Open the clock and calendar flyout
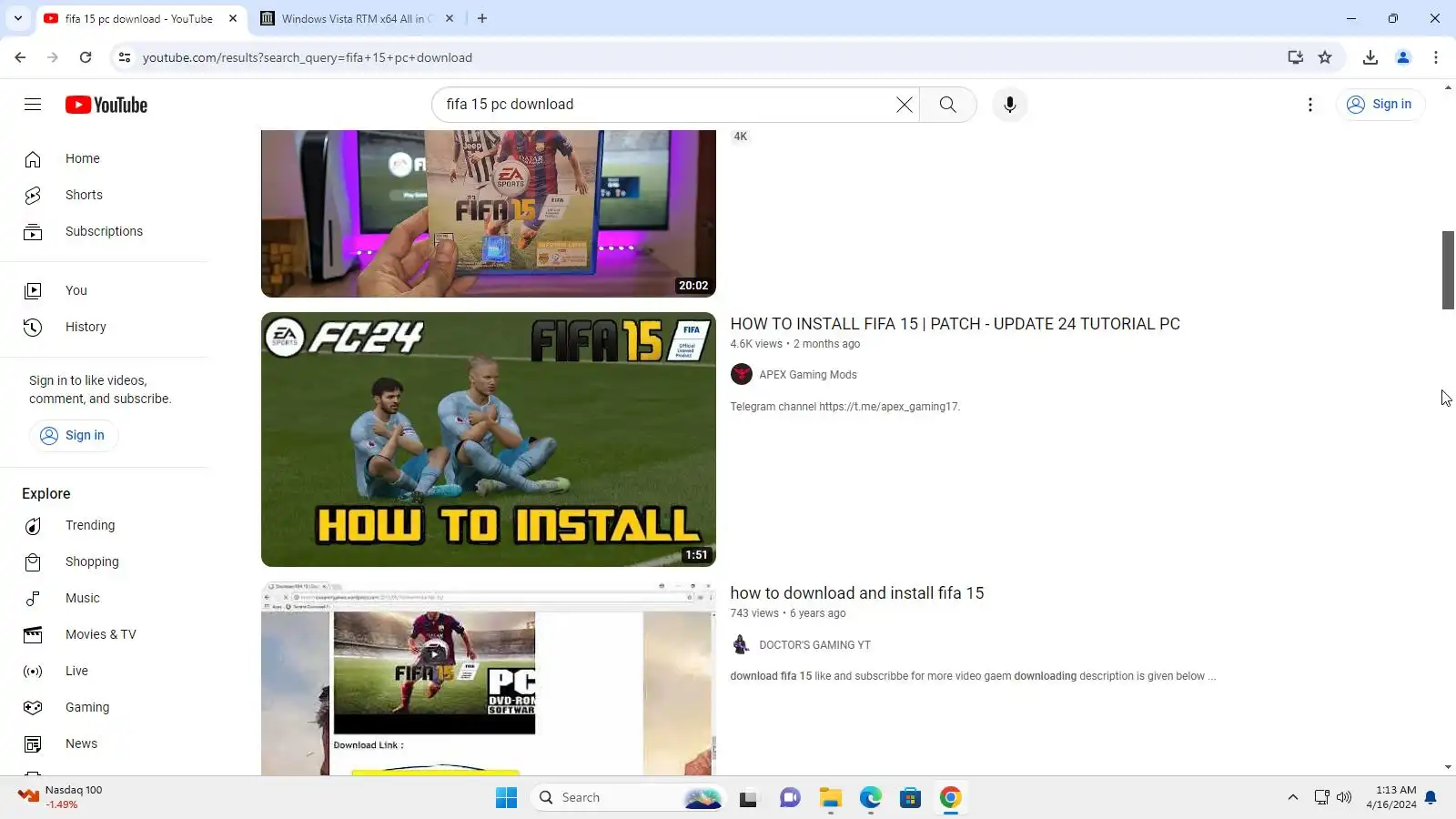 coord(1390,797)
